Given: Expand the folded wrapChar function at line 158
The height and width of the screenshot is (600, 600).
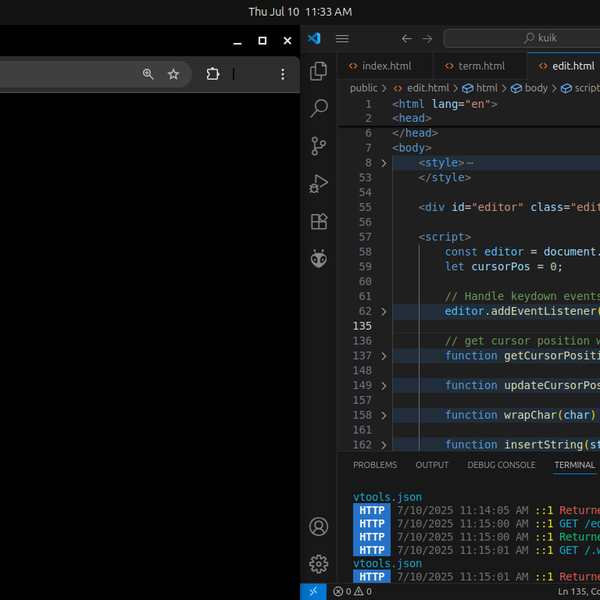Looking at the screenshot, I should (383, 415).
